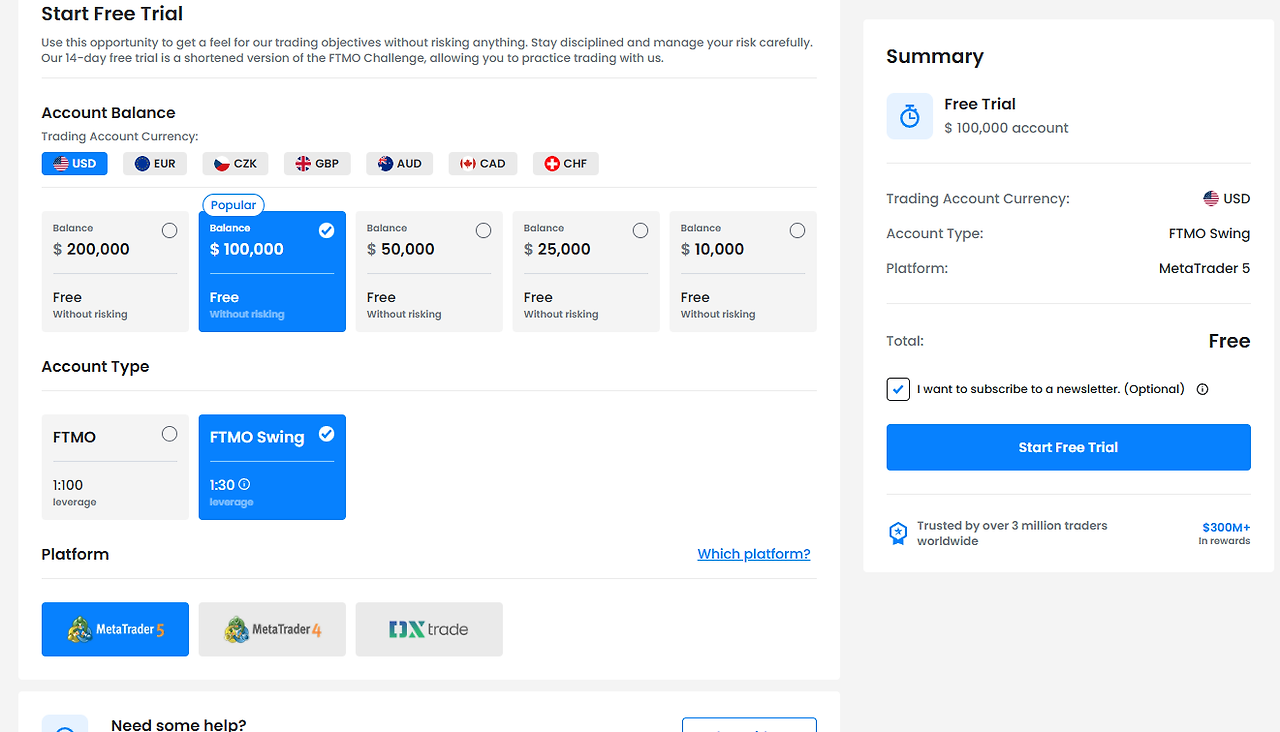Click the Canadian flag icon in CAD button
The width and height of the screenshot is (1280, 732).
point(468,164)
